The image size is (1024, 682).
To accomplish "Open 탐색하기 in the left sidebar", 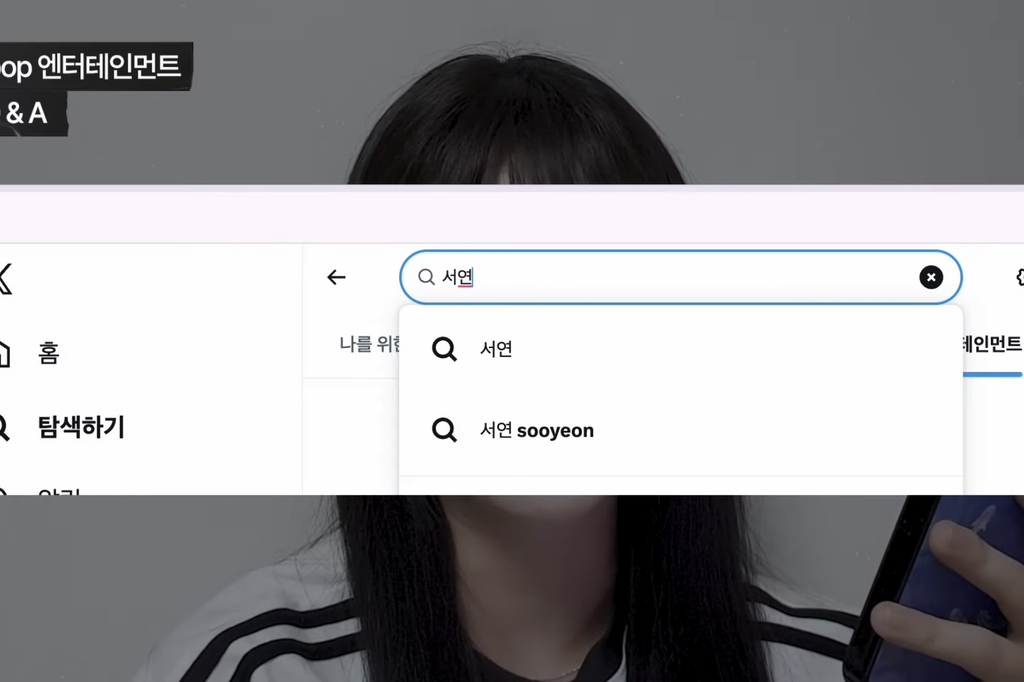I will click(80, 428).
